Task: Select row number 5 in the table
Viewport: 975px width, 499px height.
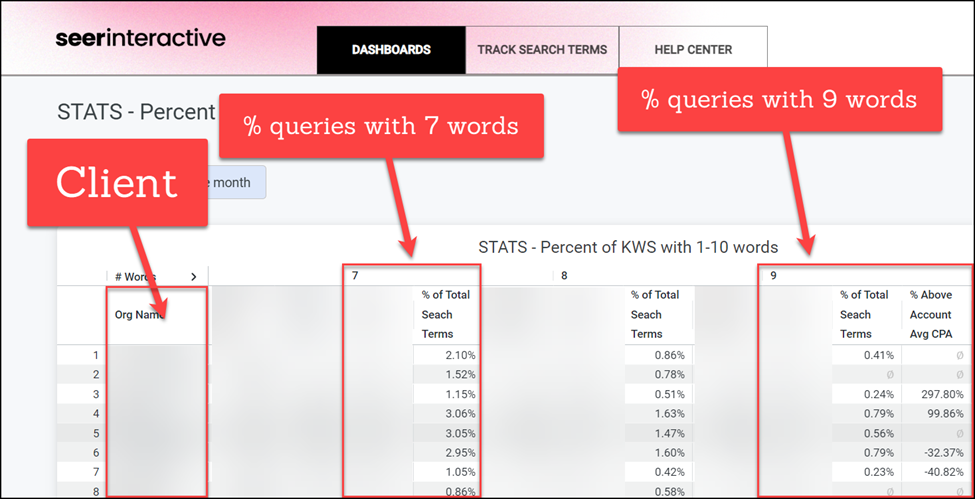Action: coord(96,434)
